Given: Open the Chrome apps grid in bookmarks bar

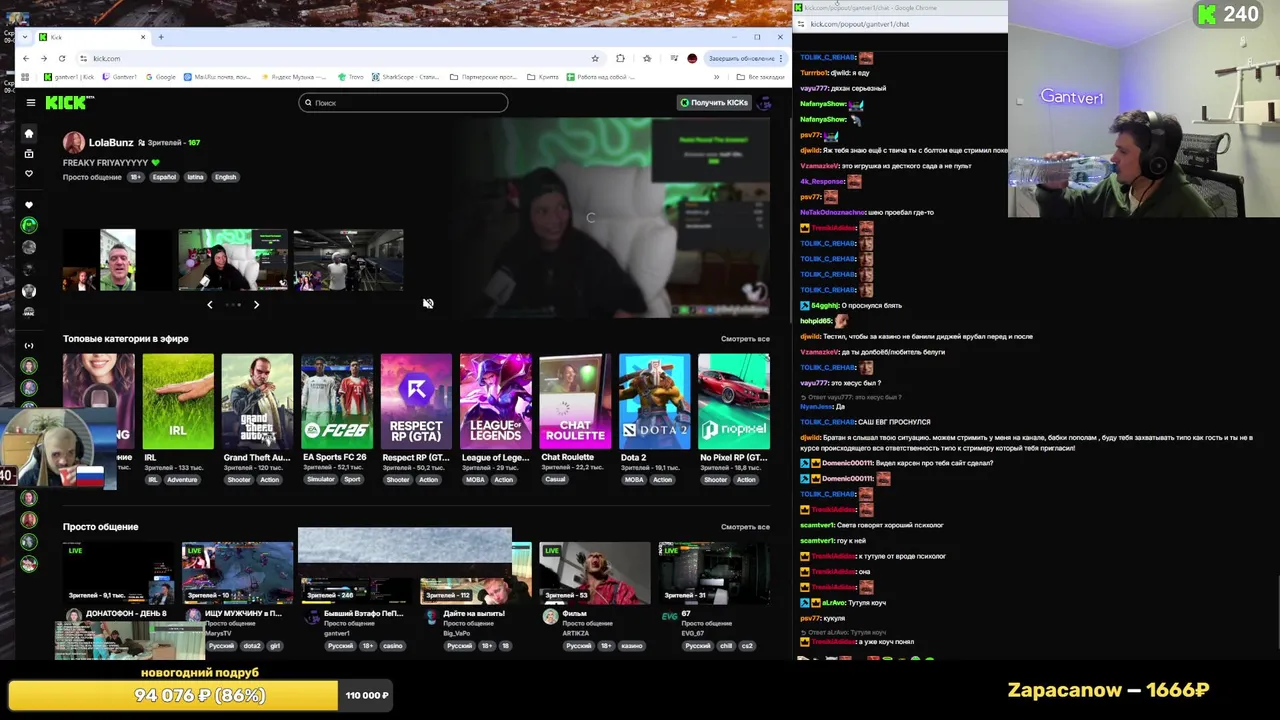Looking at the screenshot, I should click(25, 77).
